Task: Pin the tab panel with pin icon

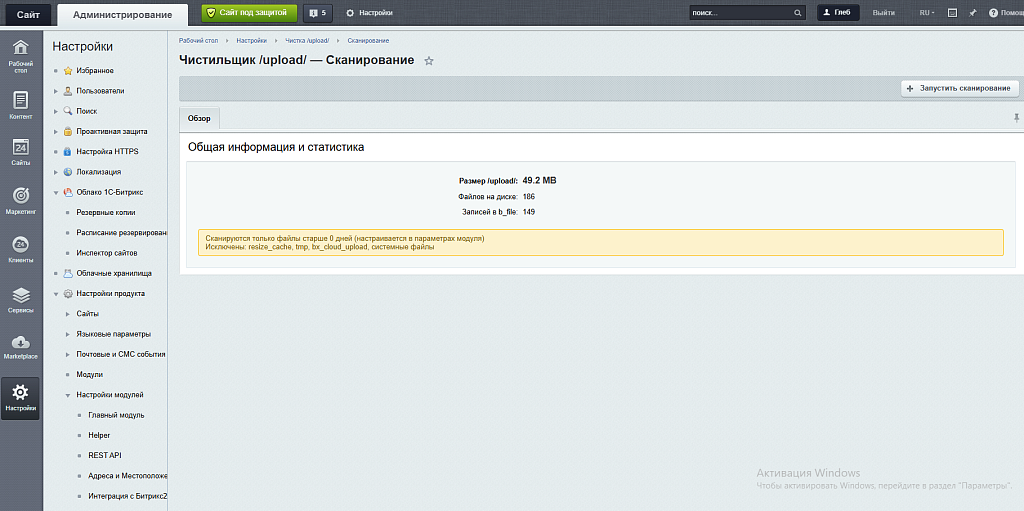Action: pos(1016,118)
